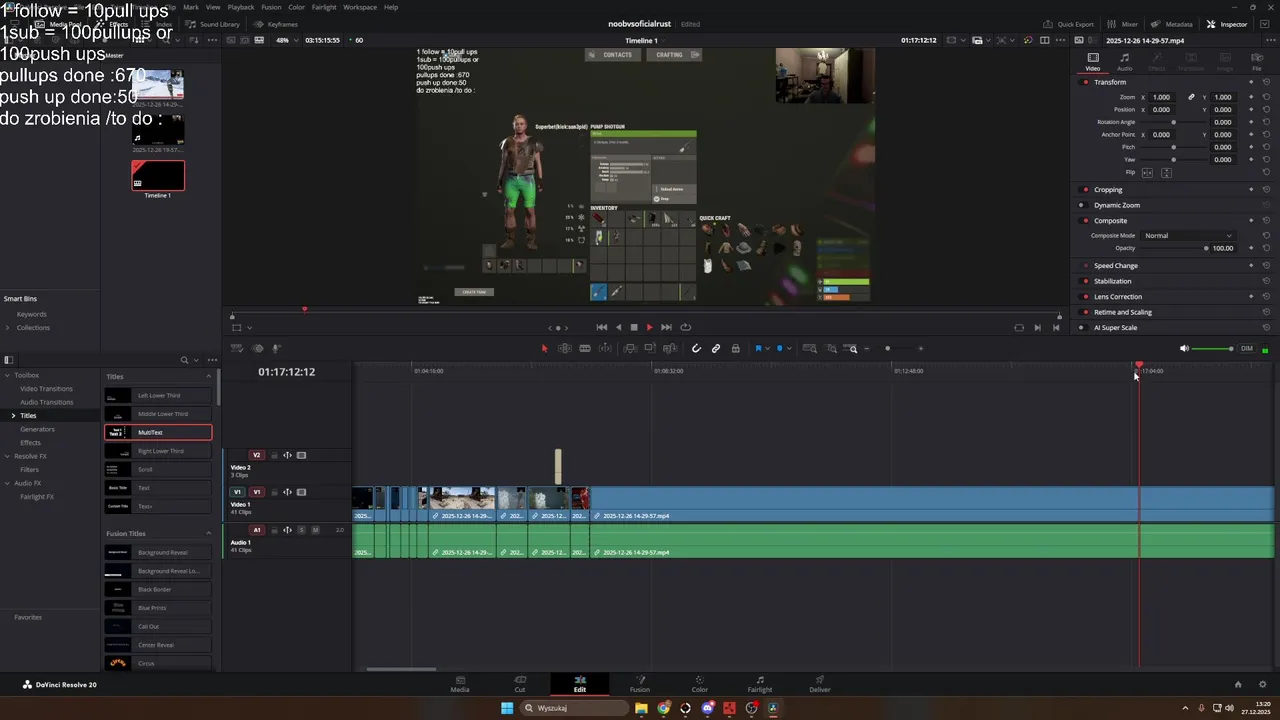
Task: Select Video Transitions in the Toolbox
Action: 46,388
